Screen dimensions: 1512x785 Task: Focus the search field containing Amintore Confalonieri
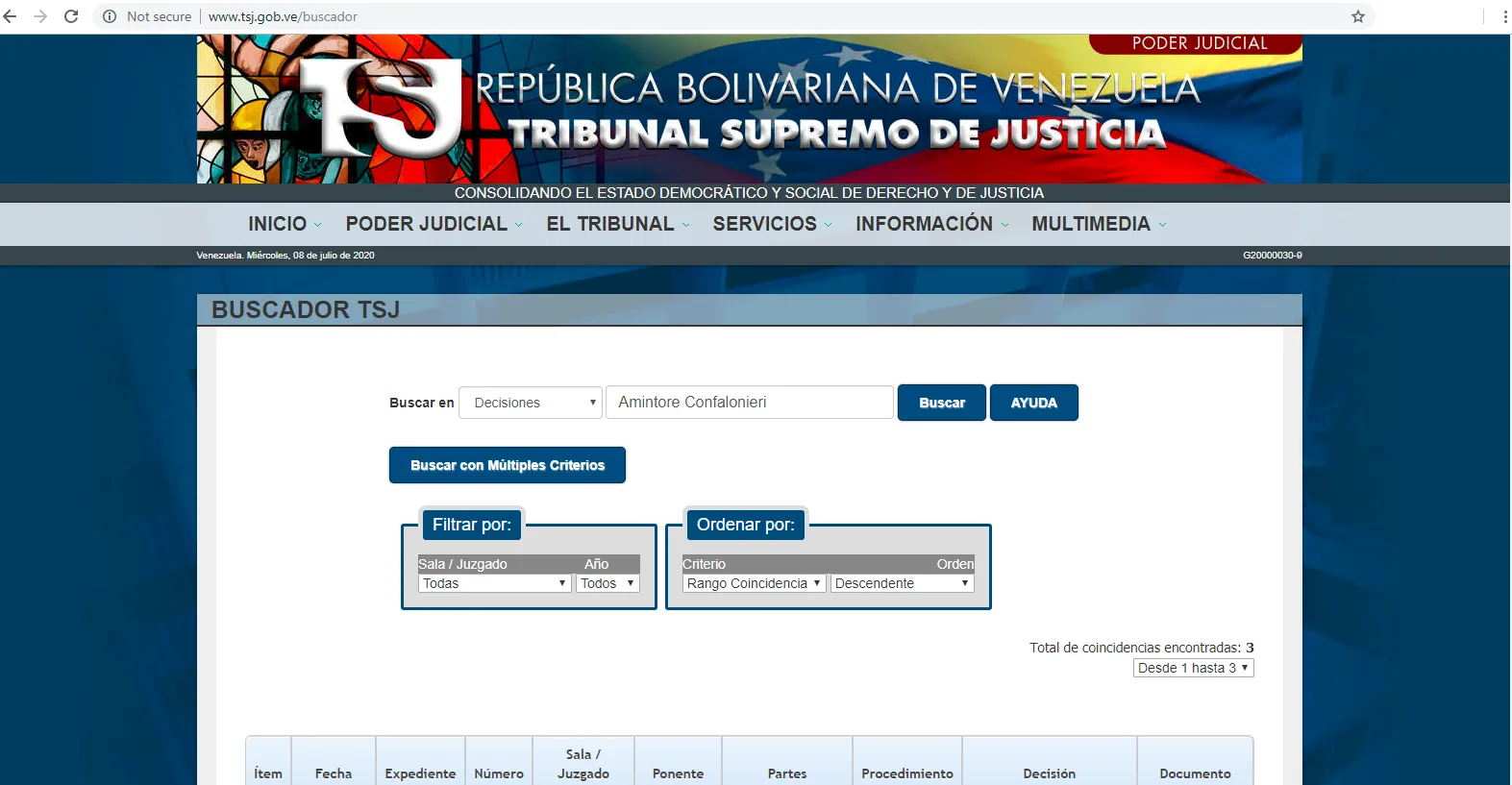[750, 403]
